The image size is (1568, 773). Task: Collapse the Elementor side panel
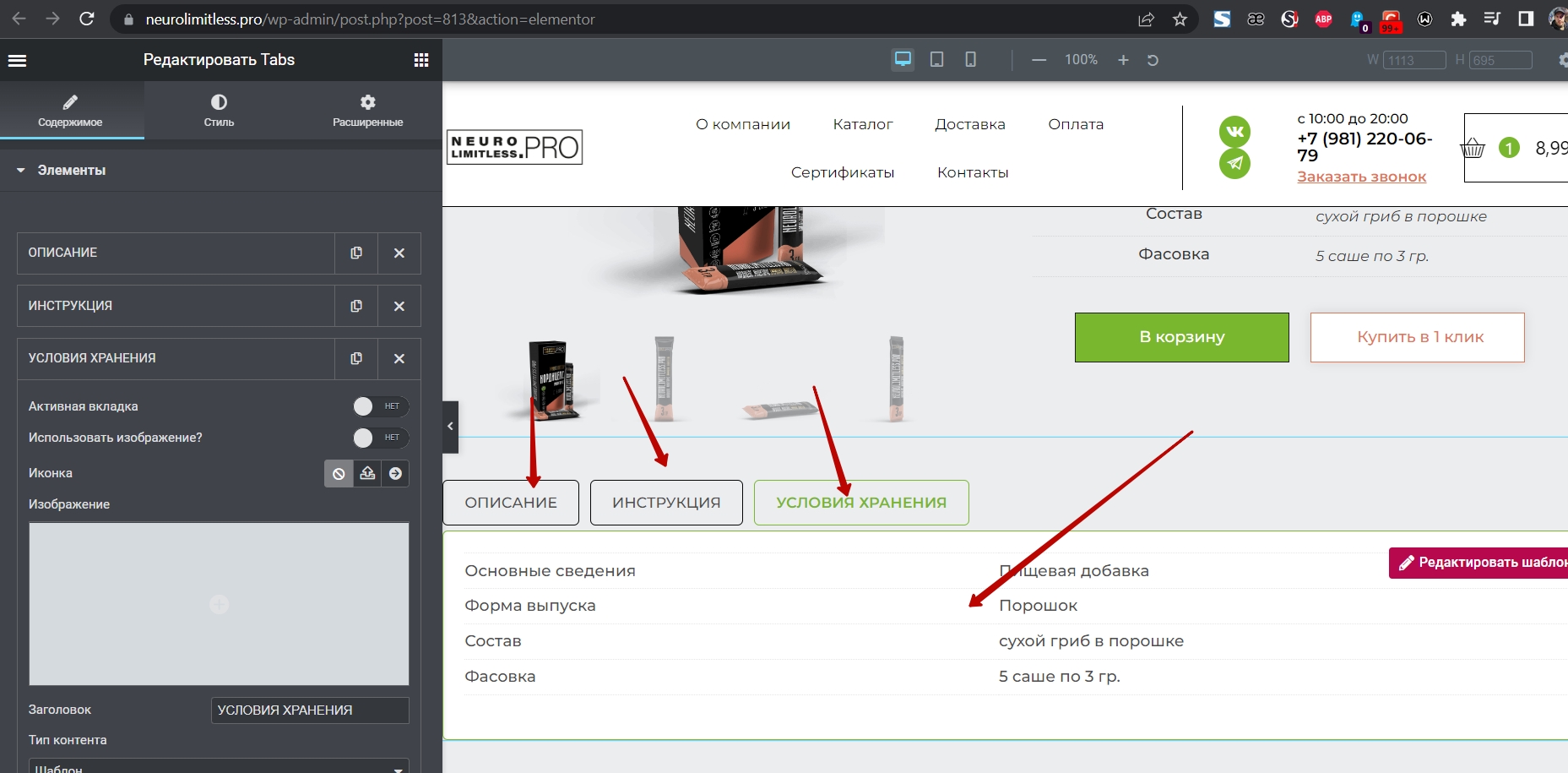[x=450, y=427]
